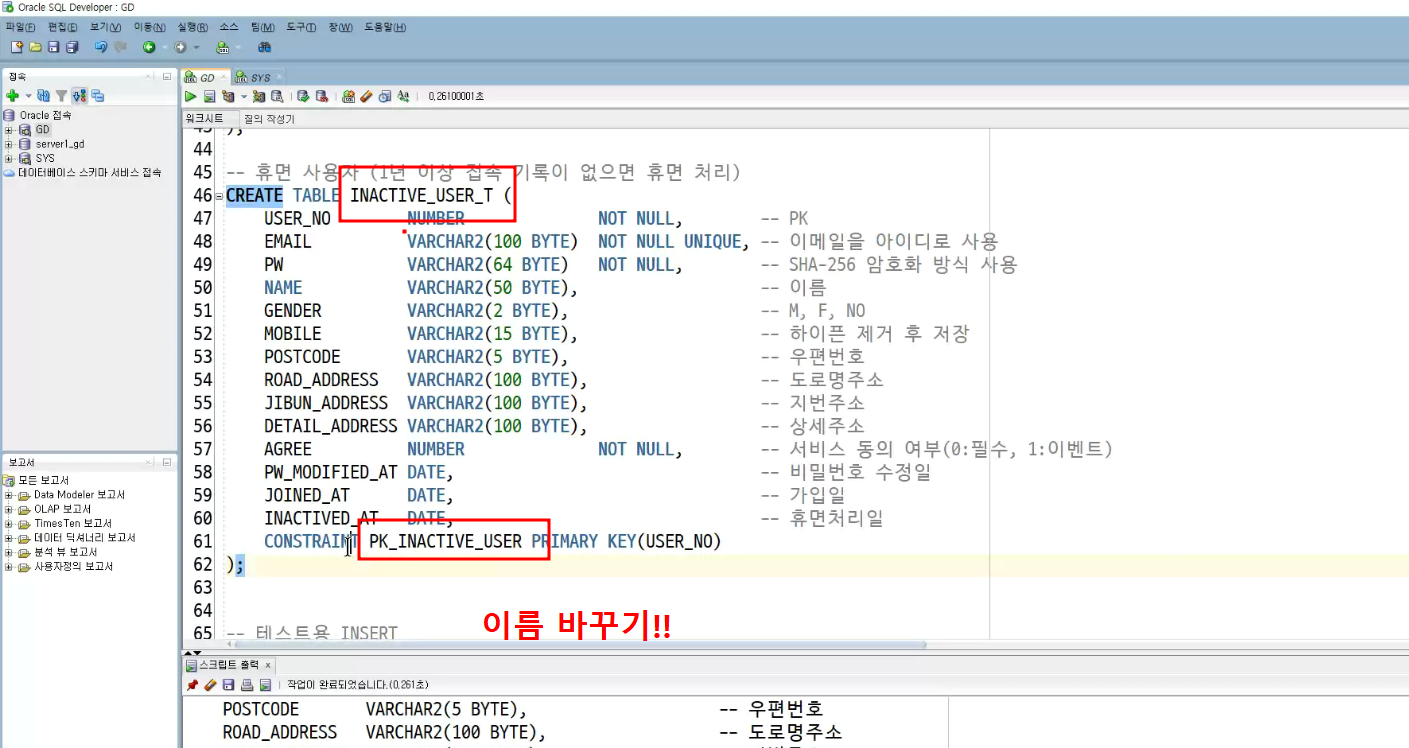Image resolution: width=1409 pixels, height=748 pixels.
Task: Refresh the connections tree
Action: 43,96
